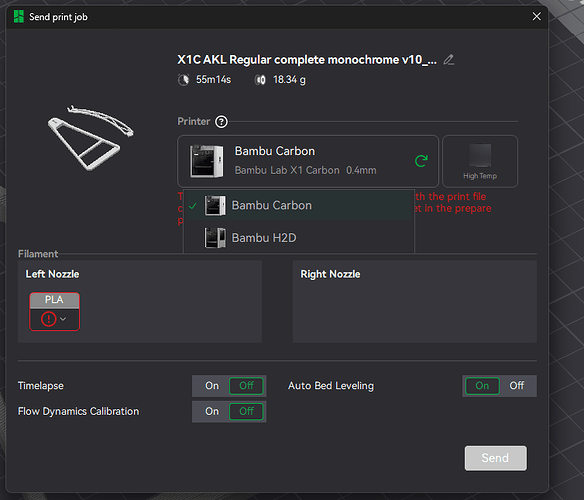
Task: Switch Auto Bed Leveling to Off
Action: (517, 386)
